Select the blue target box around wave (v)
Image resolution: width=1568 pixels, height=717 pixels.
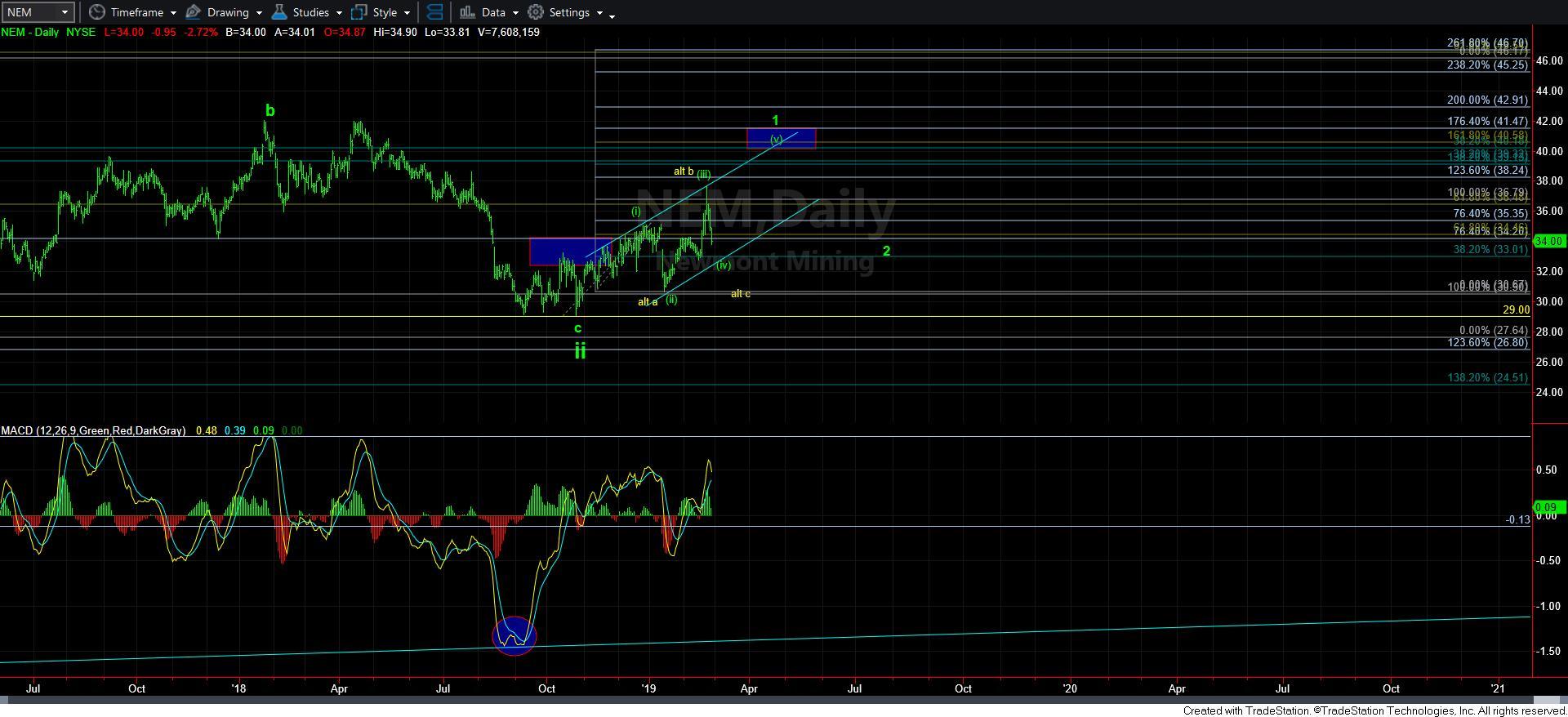pos(781,139)
